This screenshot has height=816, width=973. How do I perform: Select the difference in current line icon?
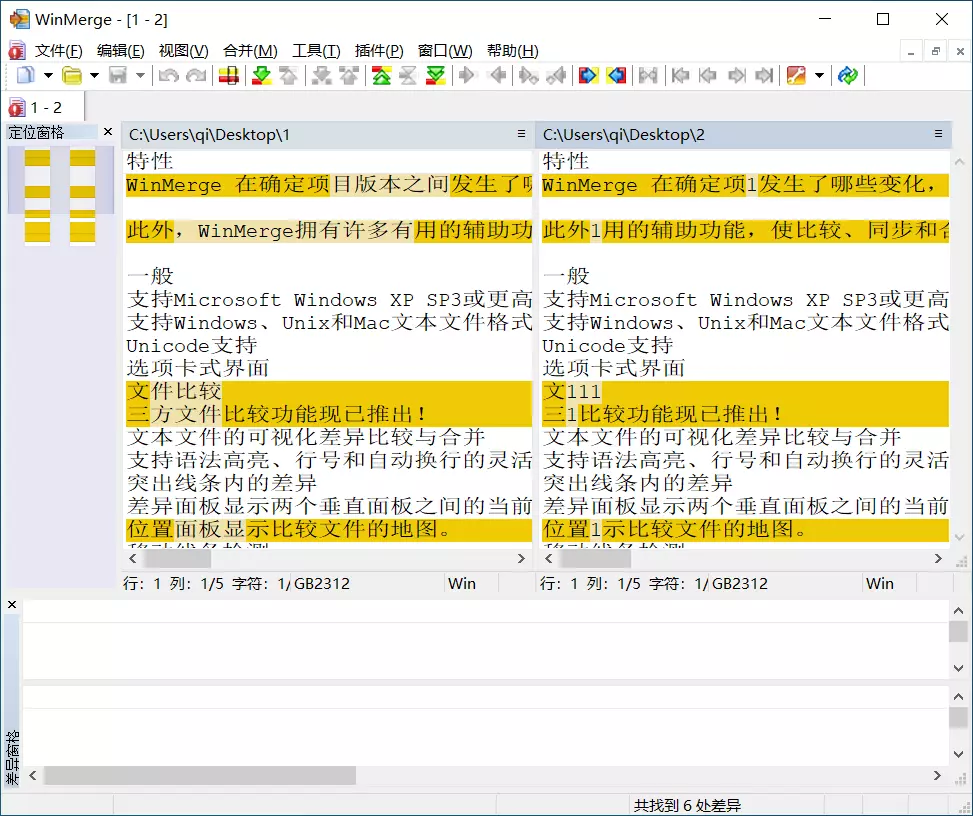click(x=229, y=75)
